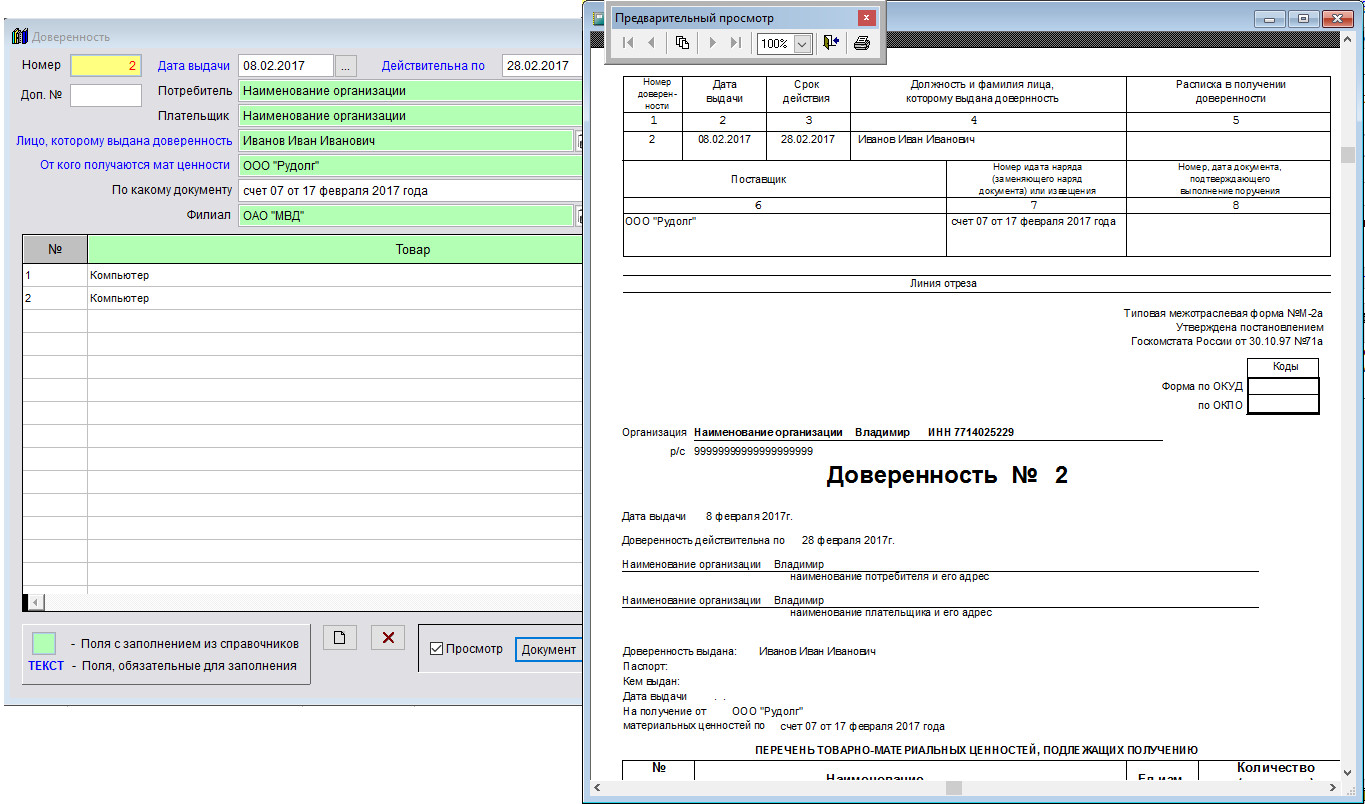Image resolution: width=1365 pixels, height=804 pixels.
Task: Open date picker next to Дата выдачи
Action: (x=345, y=66)
